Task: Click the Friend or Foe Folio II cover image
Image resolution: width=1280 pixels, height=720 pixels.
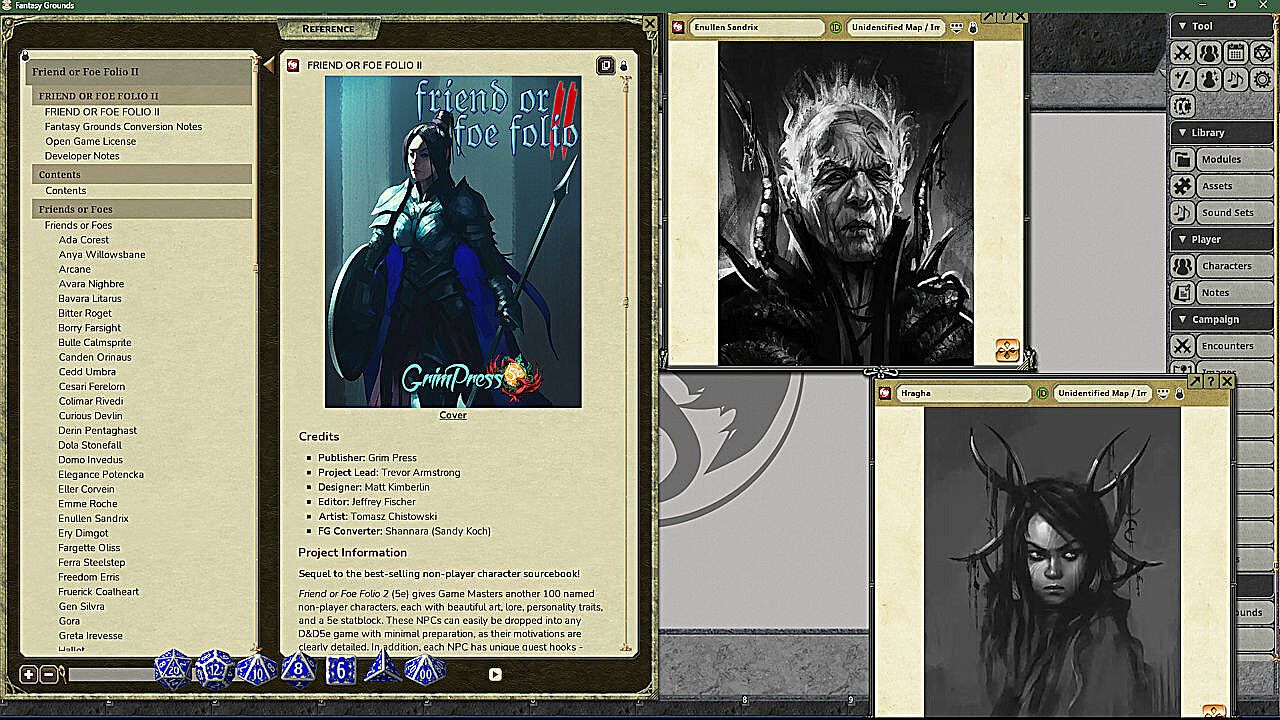Action: click(x=453, y=242)
